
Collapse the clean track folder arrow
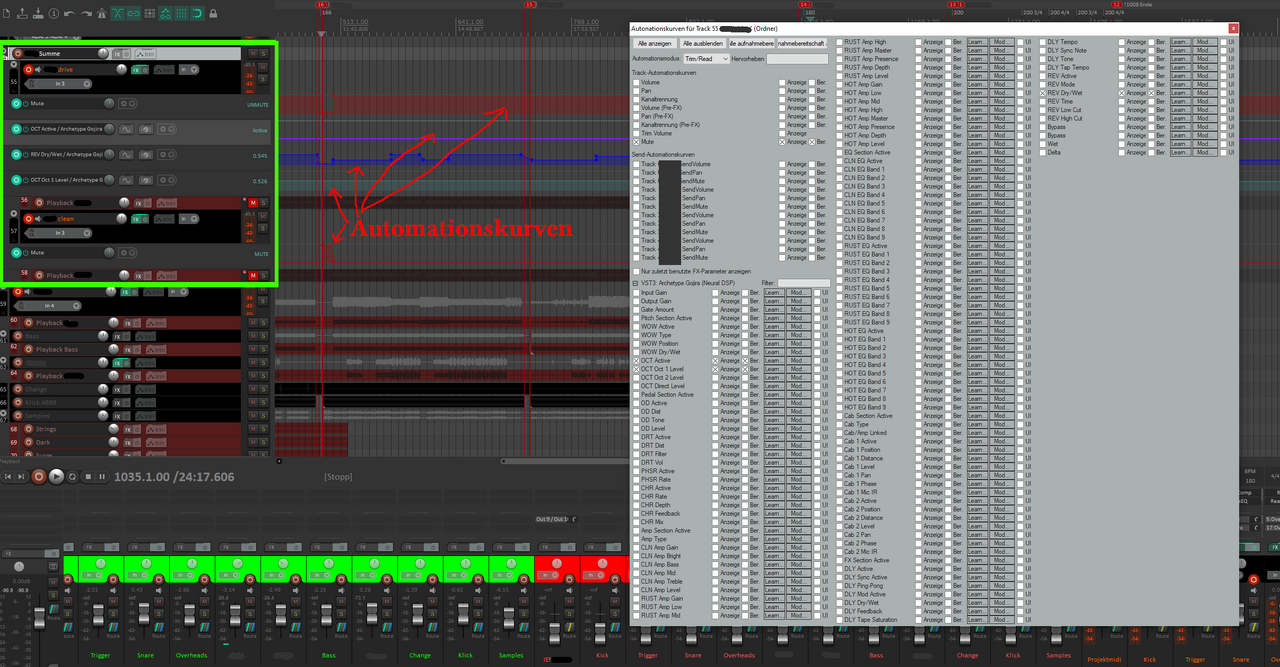pos(14,213)
